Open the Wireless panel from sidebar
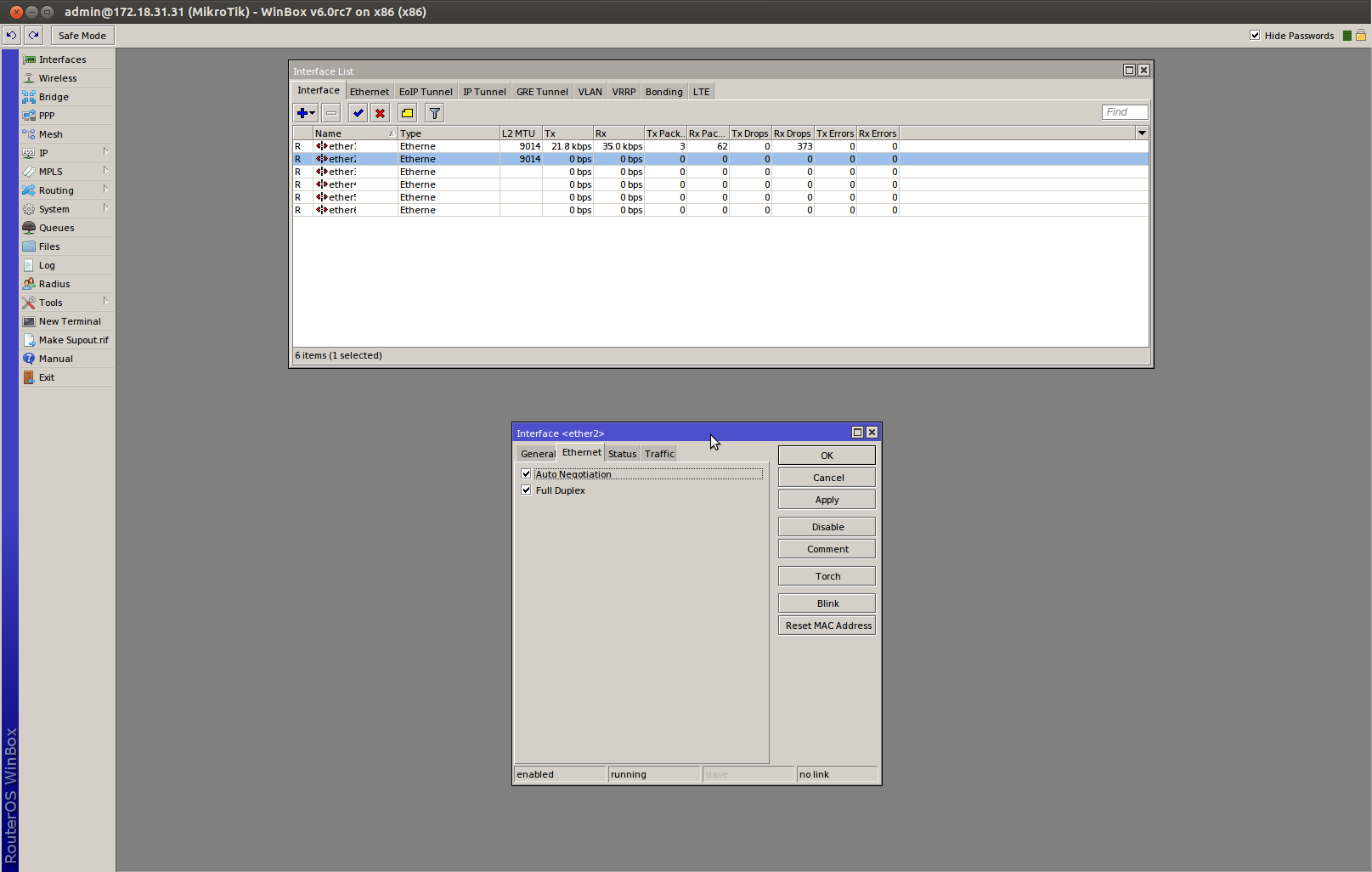Screen dimensions: 1372x872 click(57, 77)
